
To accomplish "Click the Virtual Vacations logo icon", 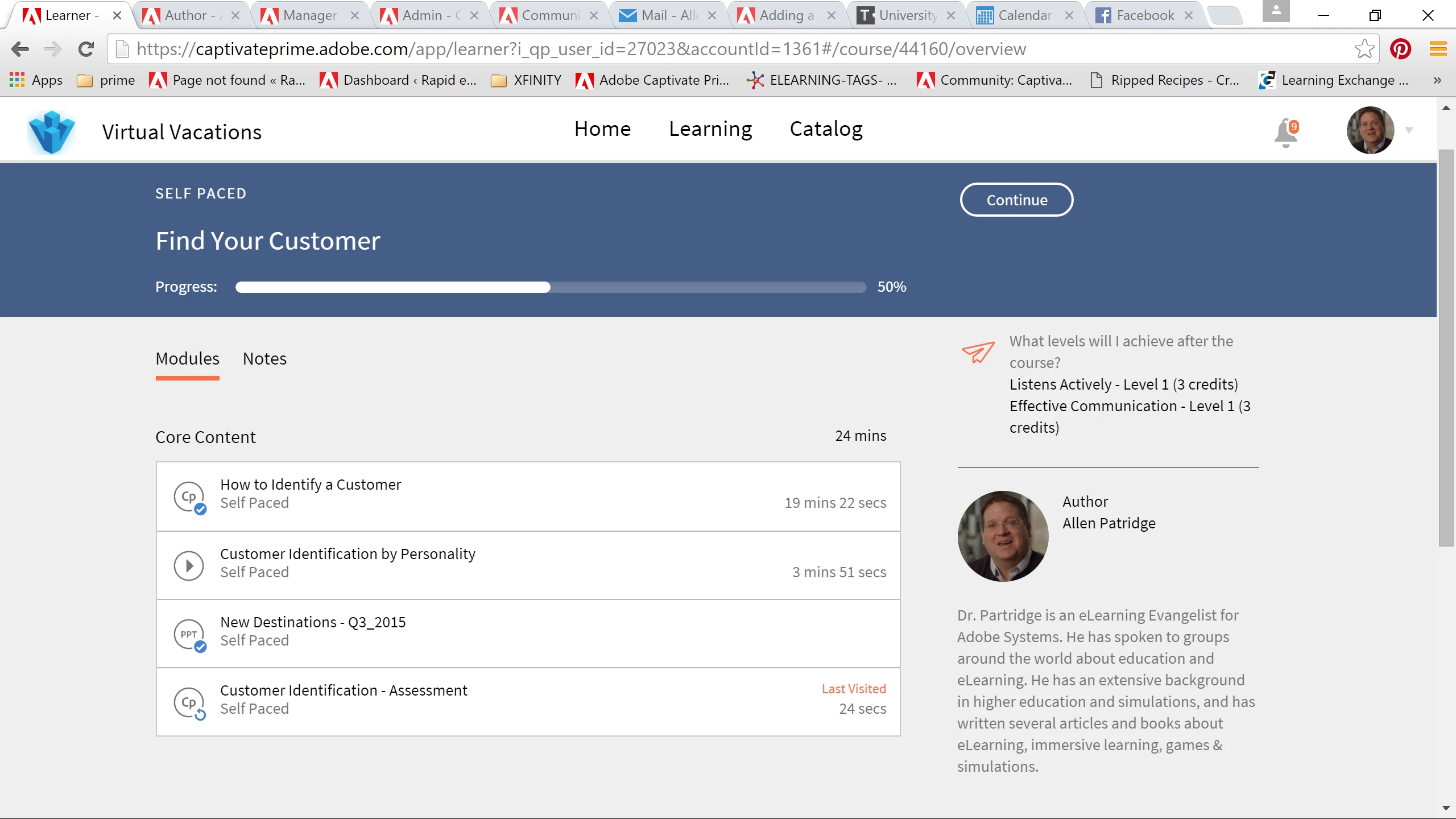I will (x=51, y=132).
